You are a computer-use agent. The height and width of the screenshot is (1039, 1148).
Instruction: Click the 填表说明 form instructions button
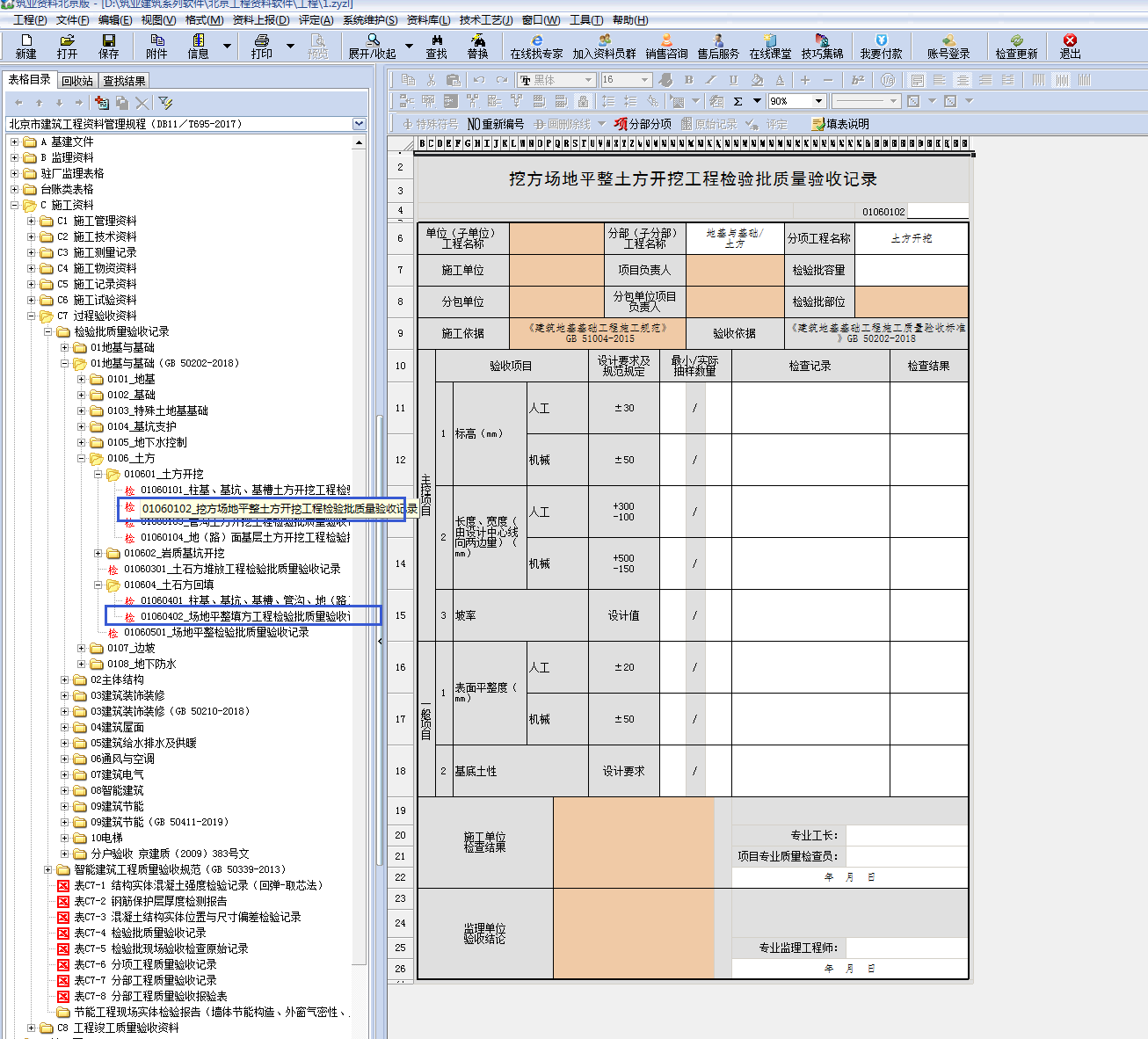click(x=840, y=124)
